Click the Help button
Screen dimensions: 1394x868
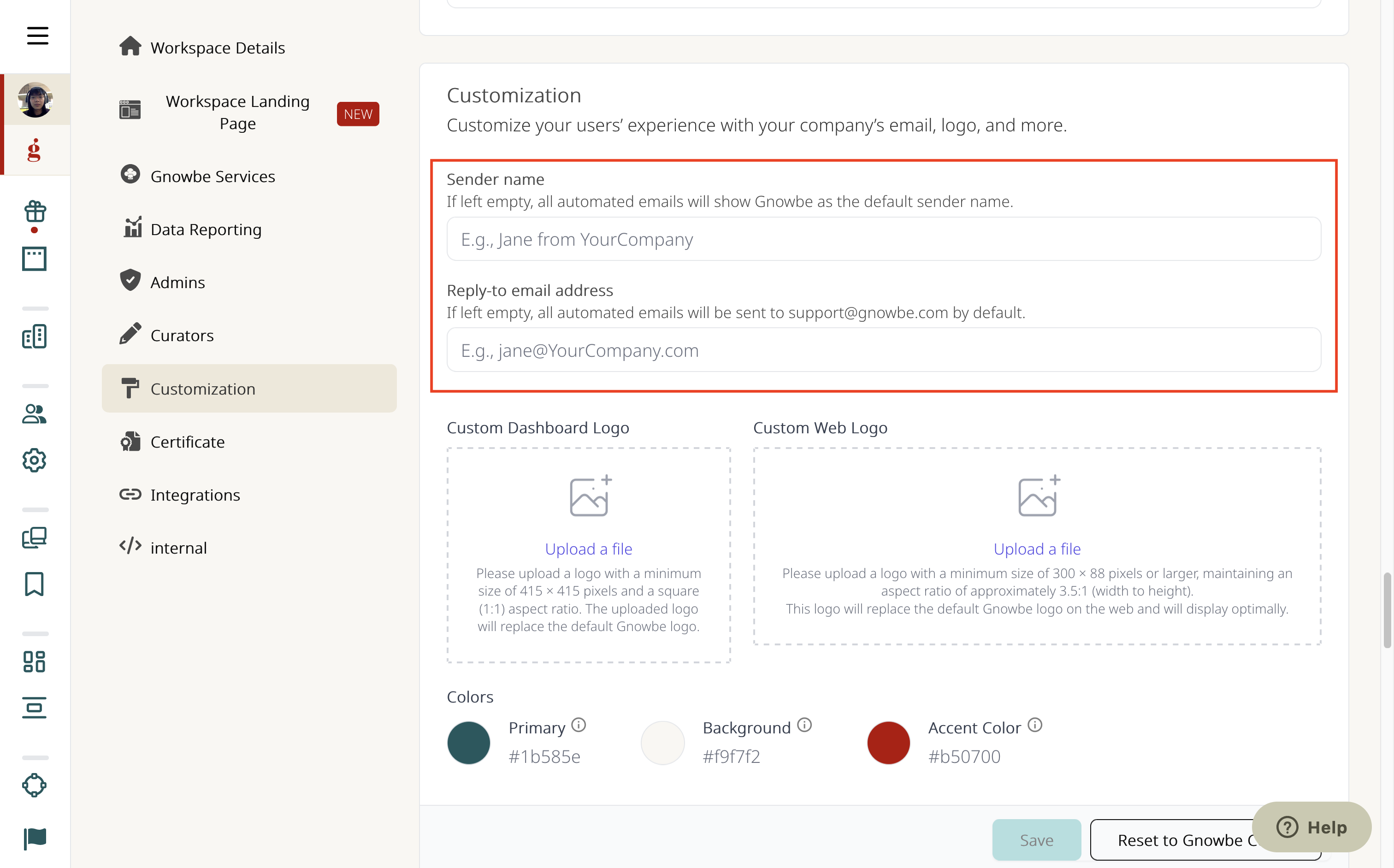(x=1311, y=827)
